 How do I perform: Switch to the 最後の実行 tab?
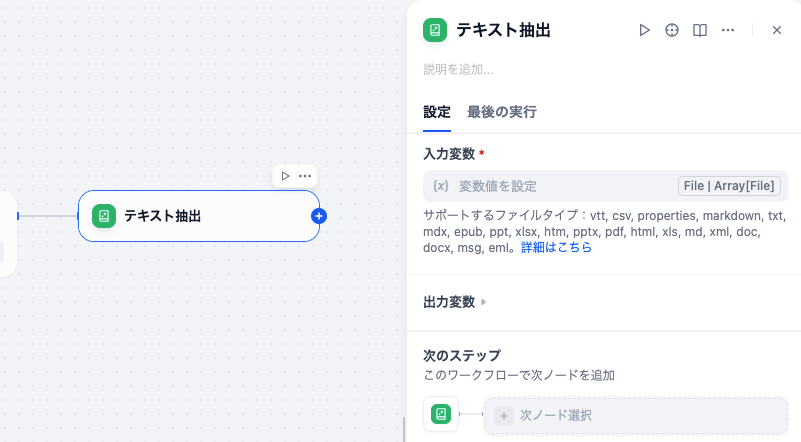click(x=502, y=112)
